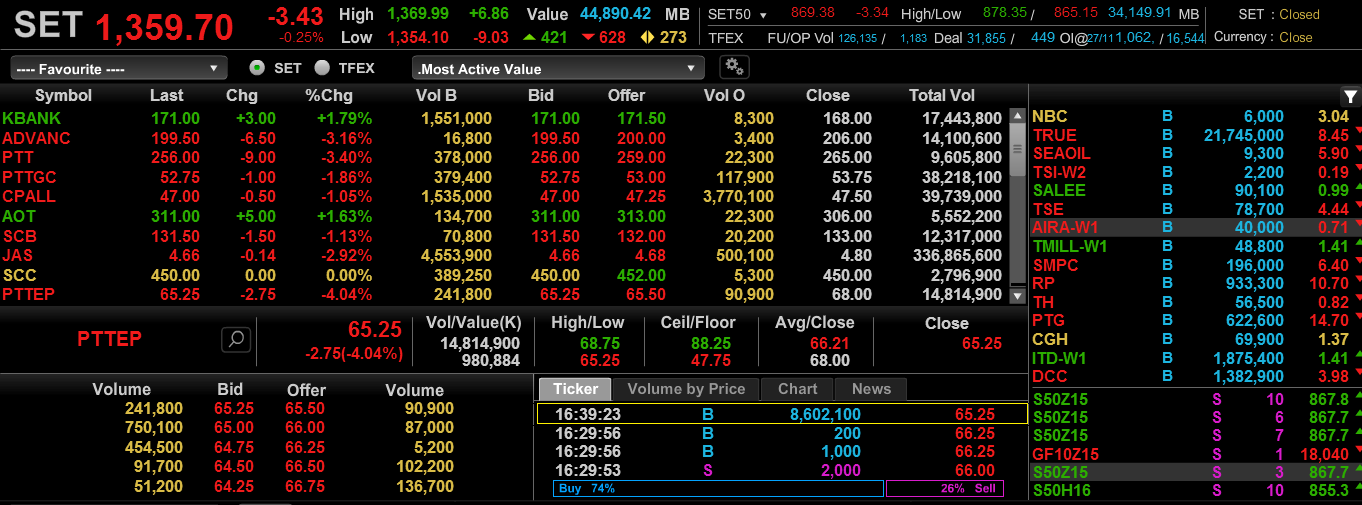Click scroll up arrow of stock table
Image resolution: width=1362 pixels, height=505 pixels.
(x=1018, y=116)
